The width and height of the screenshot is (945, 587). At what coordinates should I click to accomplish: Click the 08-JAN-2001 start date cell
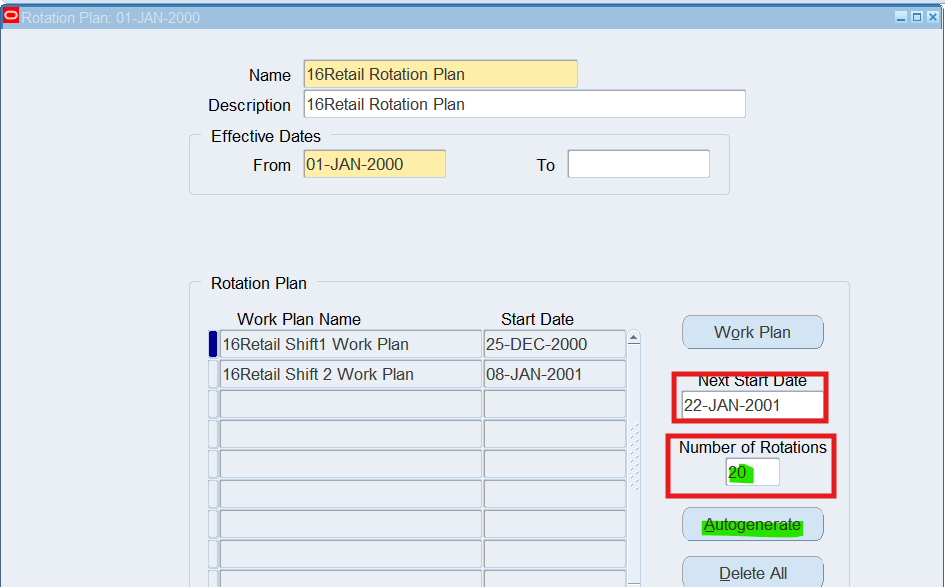pos(554,374)
